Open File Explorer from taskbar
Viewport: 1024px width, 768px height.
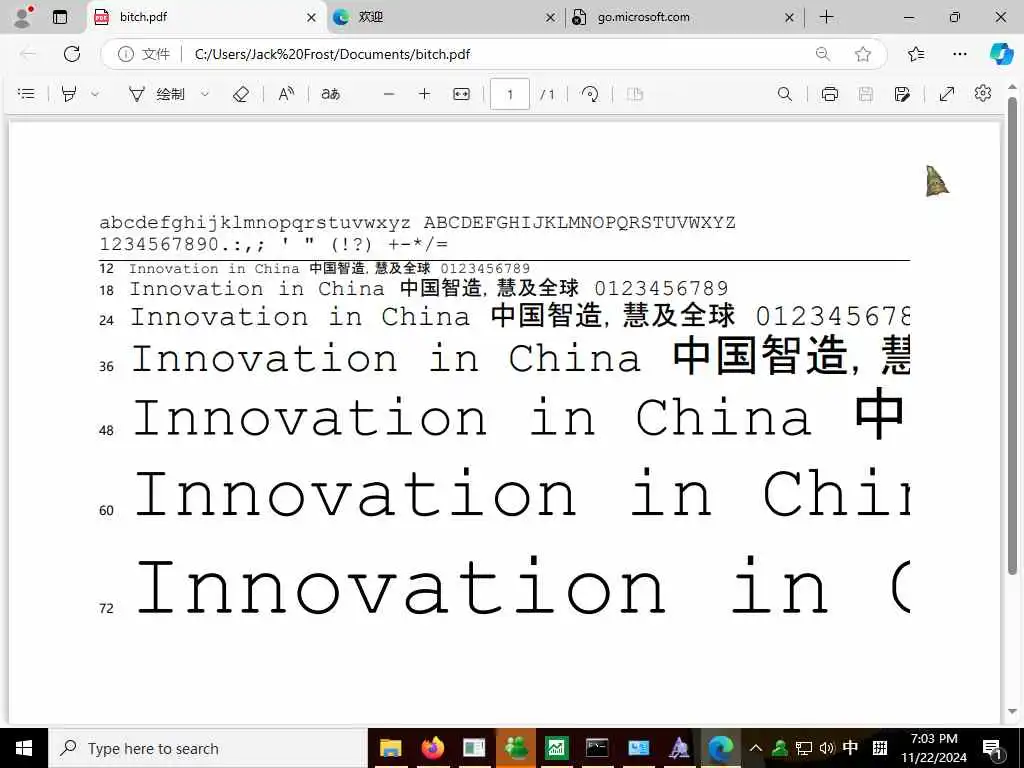[x=391, y=748]
